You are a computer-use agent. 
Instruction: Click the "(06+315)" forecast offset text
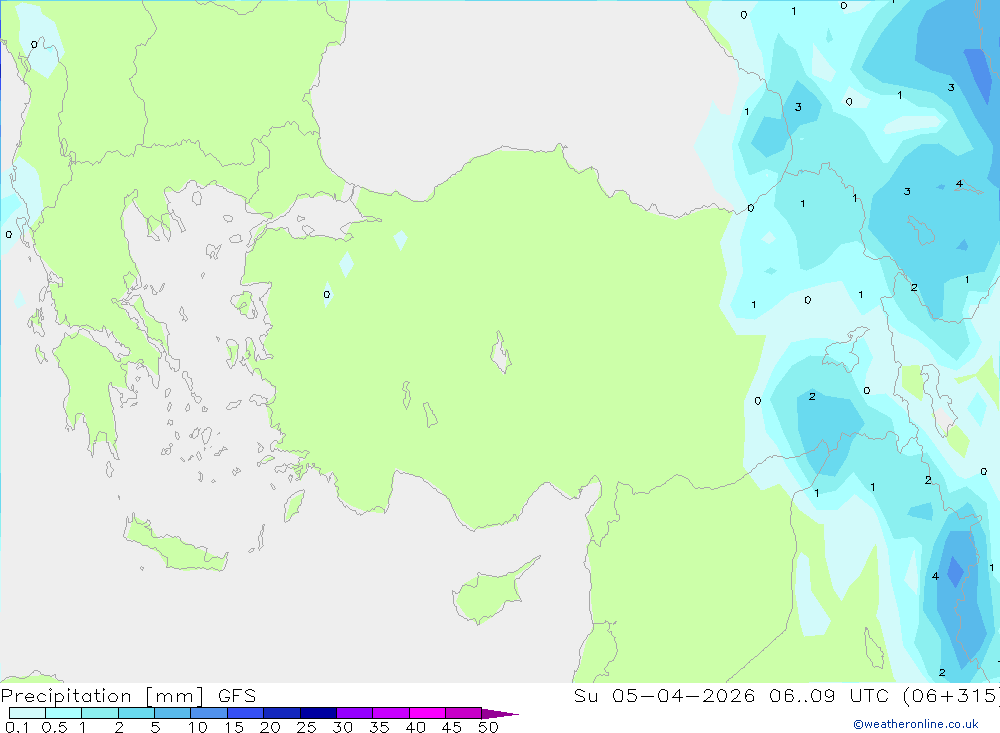click(x=952, y=696)
